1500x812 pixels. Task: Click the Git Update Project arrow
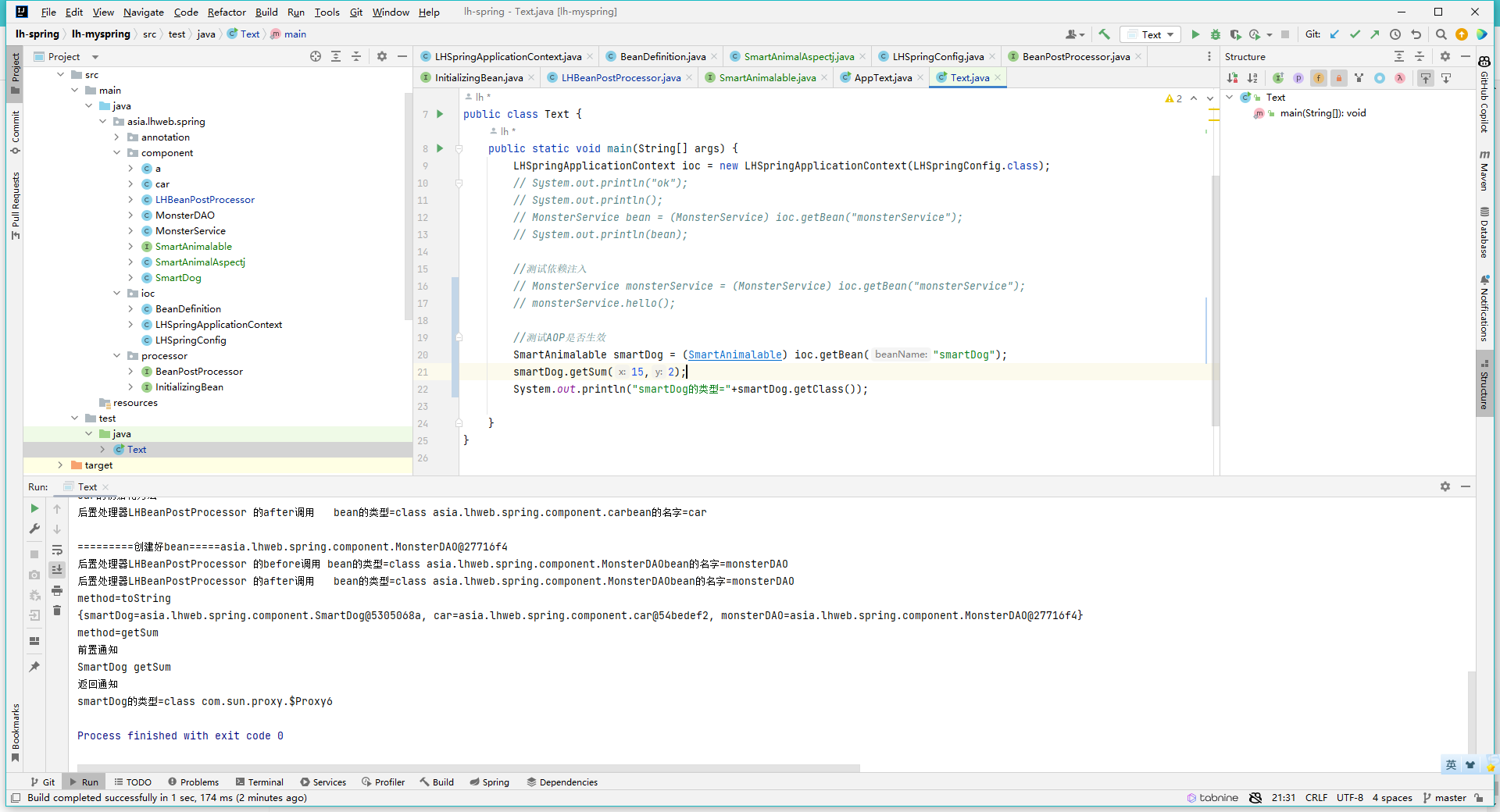1334,34
